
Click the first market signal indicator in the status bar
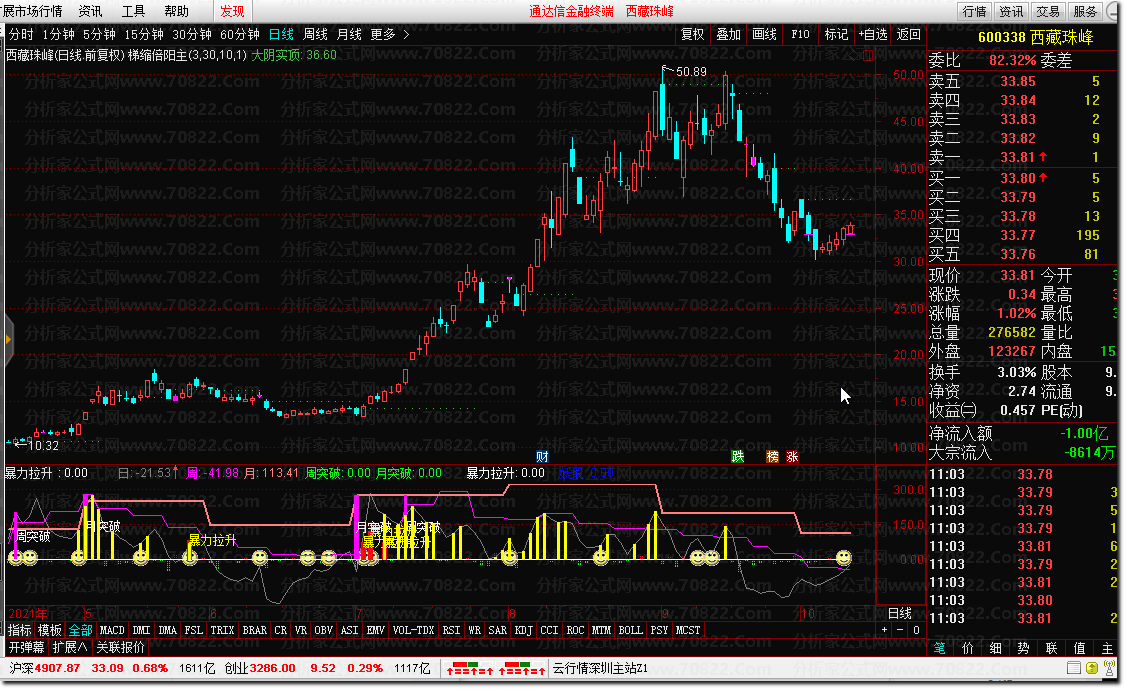(470, 669)
